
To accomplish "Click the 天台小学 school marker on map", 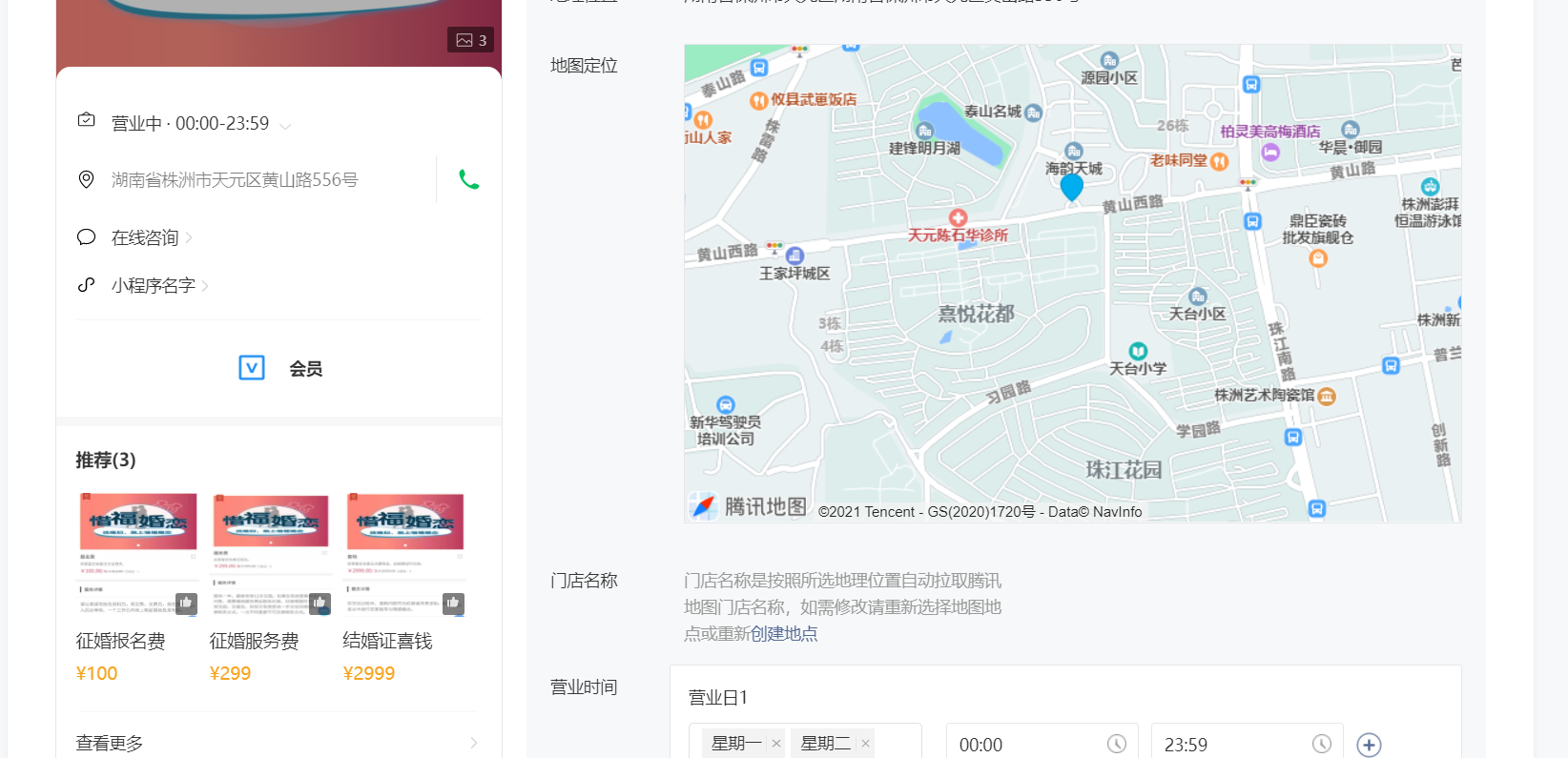I will pyautogui.click(x=1138, y=351).
